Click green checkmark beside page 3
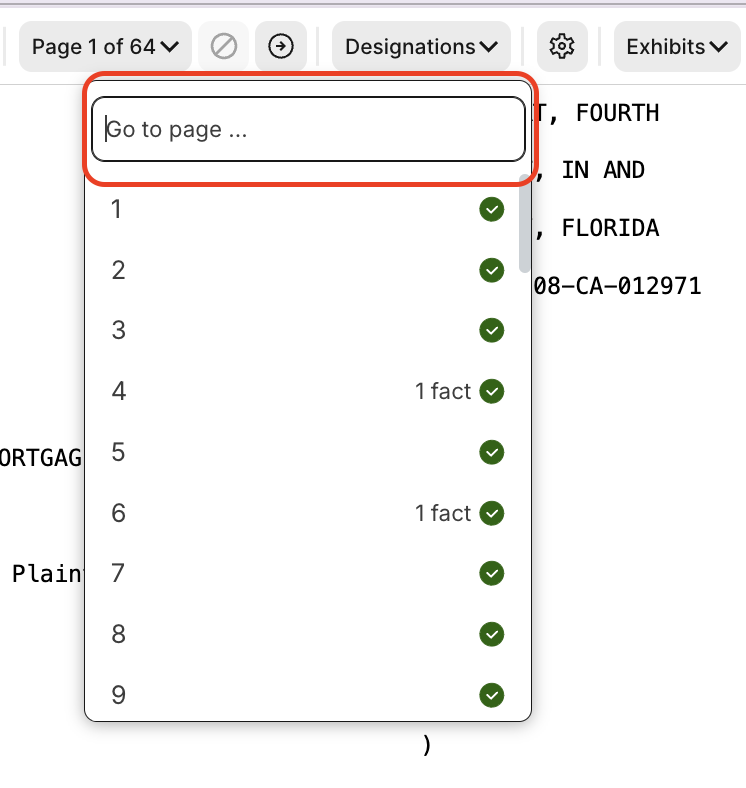The width and height of the screenshot is (746, 788). (x=491, y=331)
